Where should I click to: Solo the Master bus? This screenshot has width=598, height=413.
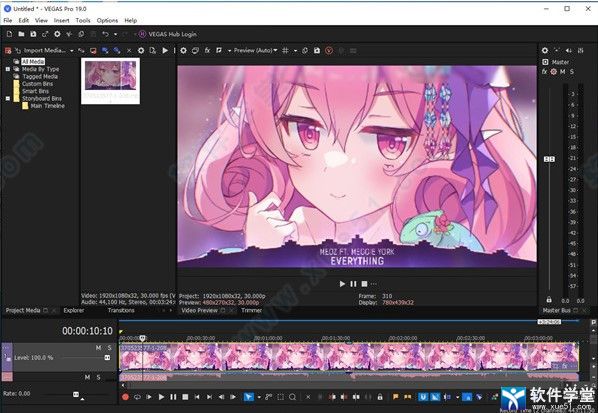572,72
